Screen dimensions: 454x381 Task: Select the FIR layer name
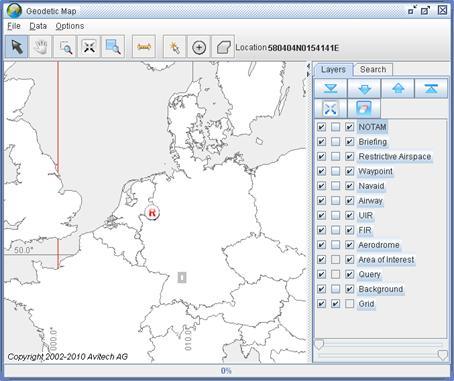pos(365,230)
